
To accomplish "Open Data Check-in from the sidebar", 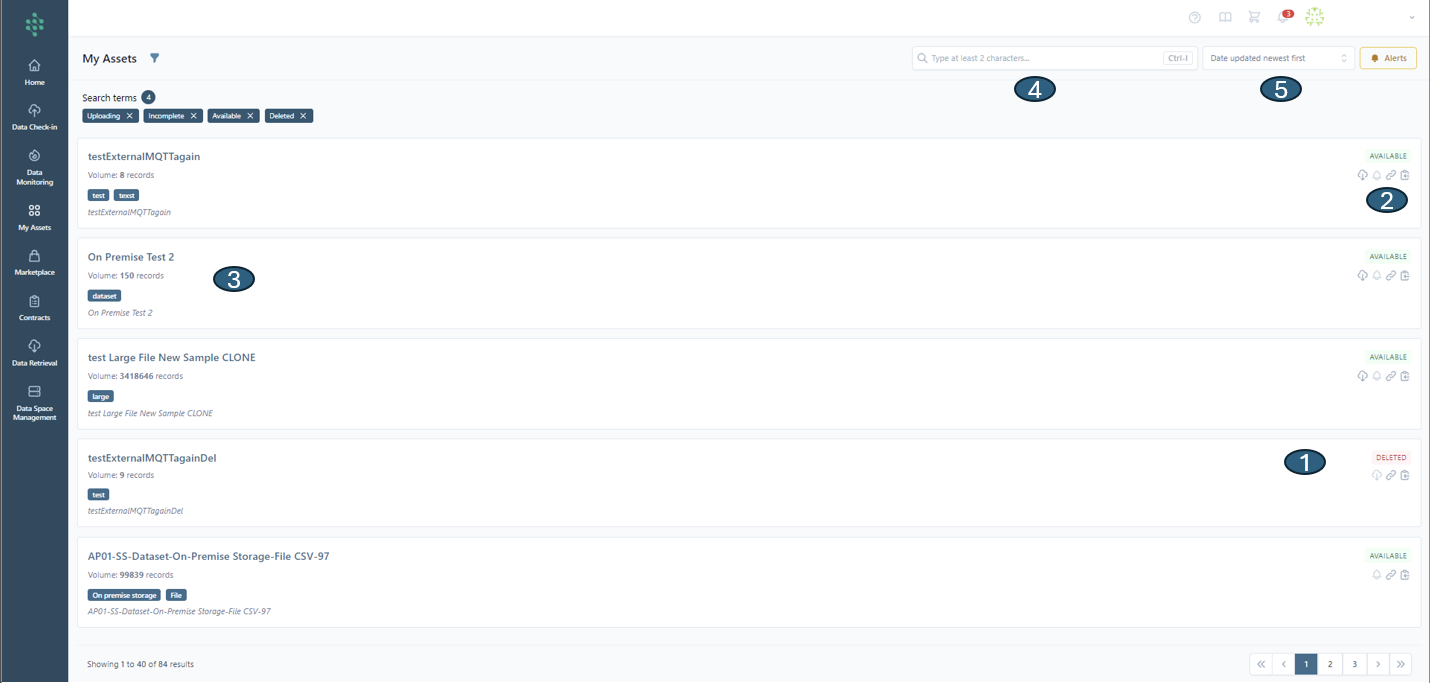I will point(34,117).
